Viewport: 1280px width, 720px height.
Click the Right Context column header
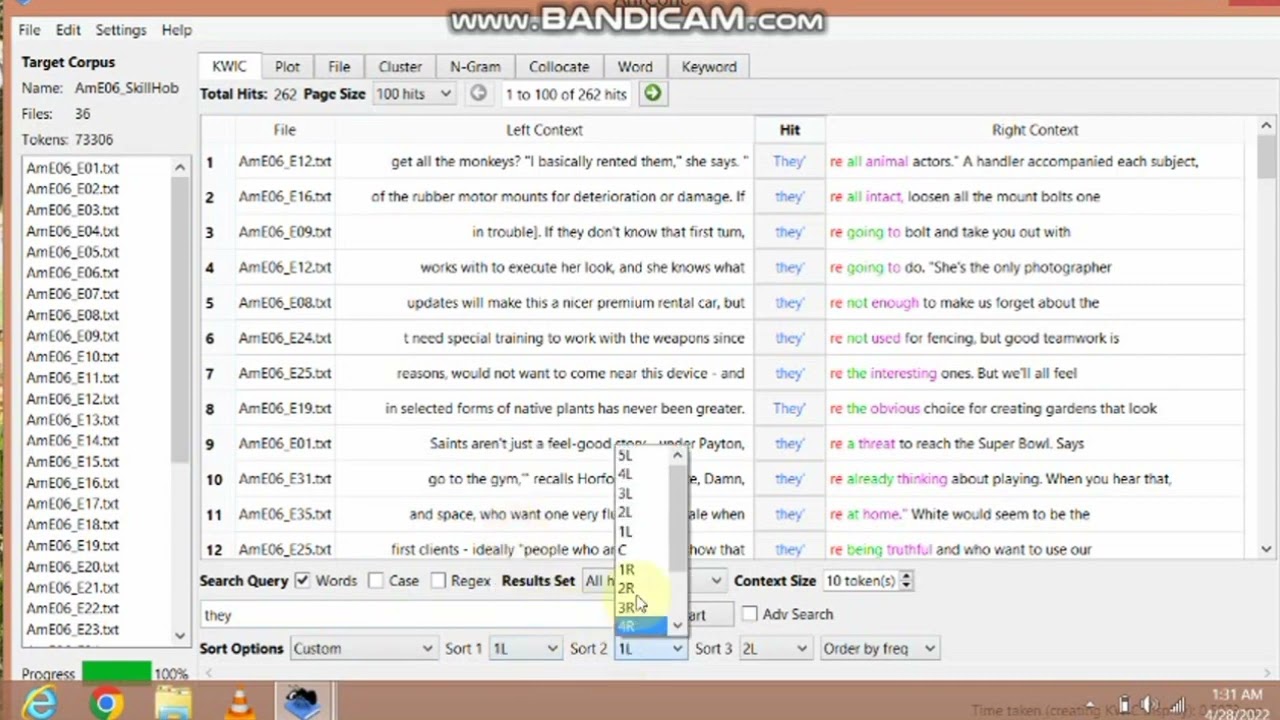coord(1035,130)
